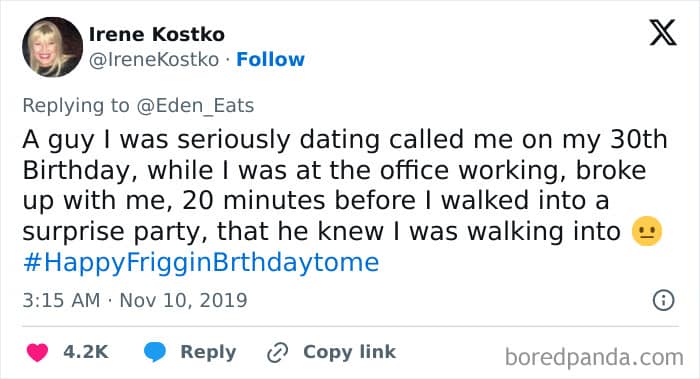Select the Nov 10, 2019 date
Viewport: 700px width, 379px height.
click(183, 300)
